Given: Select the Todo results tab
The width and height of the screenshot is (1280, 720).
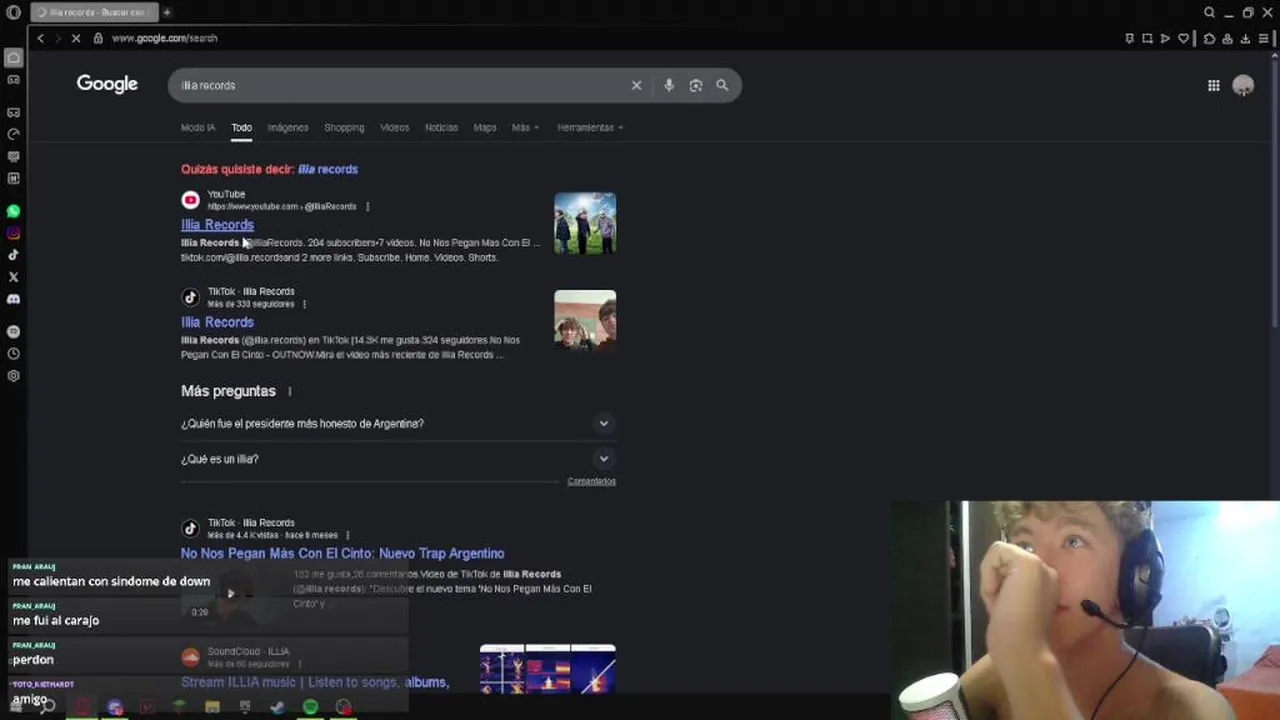Looking at the screenshot, I should pos(242,127).
